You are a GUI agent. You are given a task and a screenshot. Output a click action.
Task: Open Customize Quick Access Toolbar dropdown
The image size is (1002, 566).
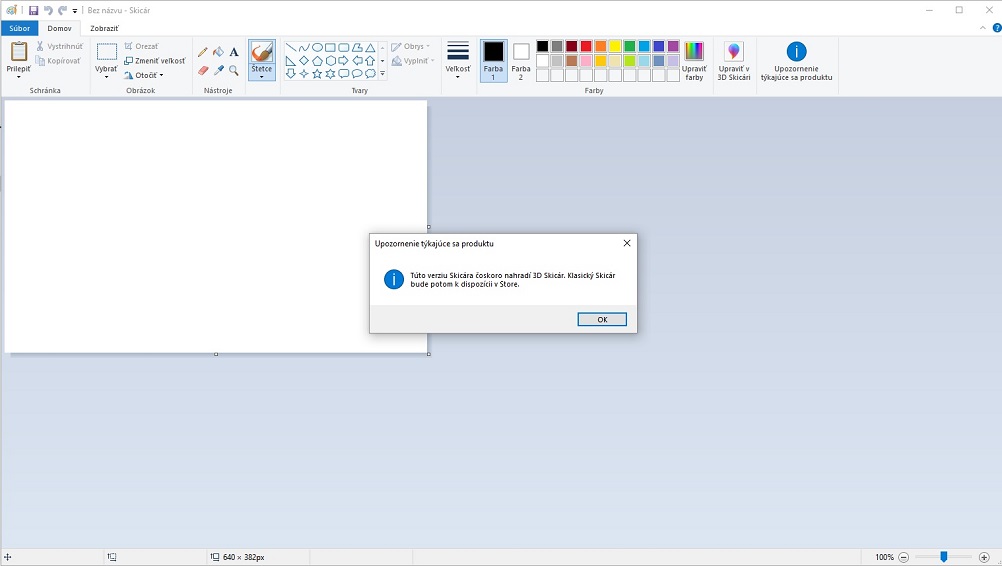tap(75, 11)
